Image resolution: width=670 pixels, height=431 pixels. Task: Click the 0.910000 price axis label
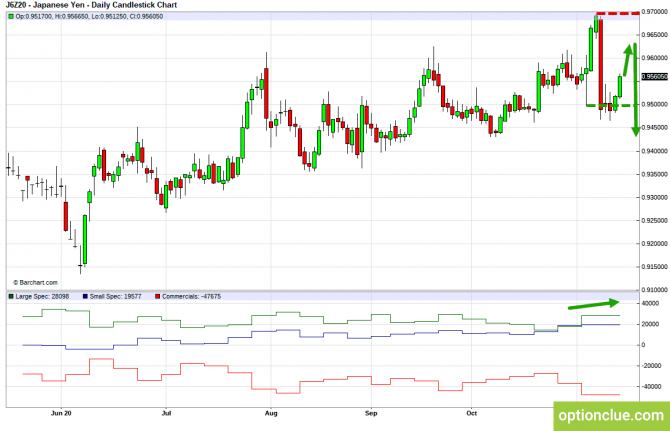click(654, 290)
